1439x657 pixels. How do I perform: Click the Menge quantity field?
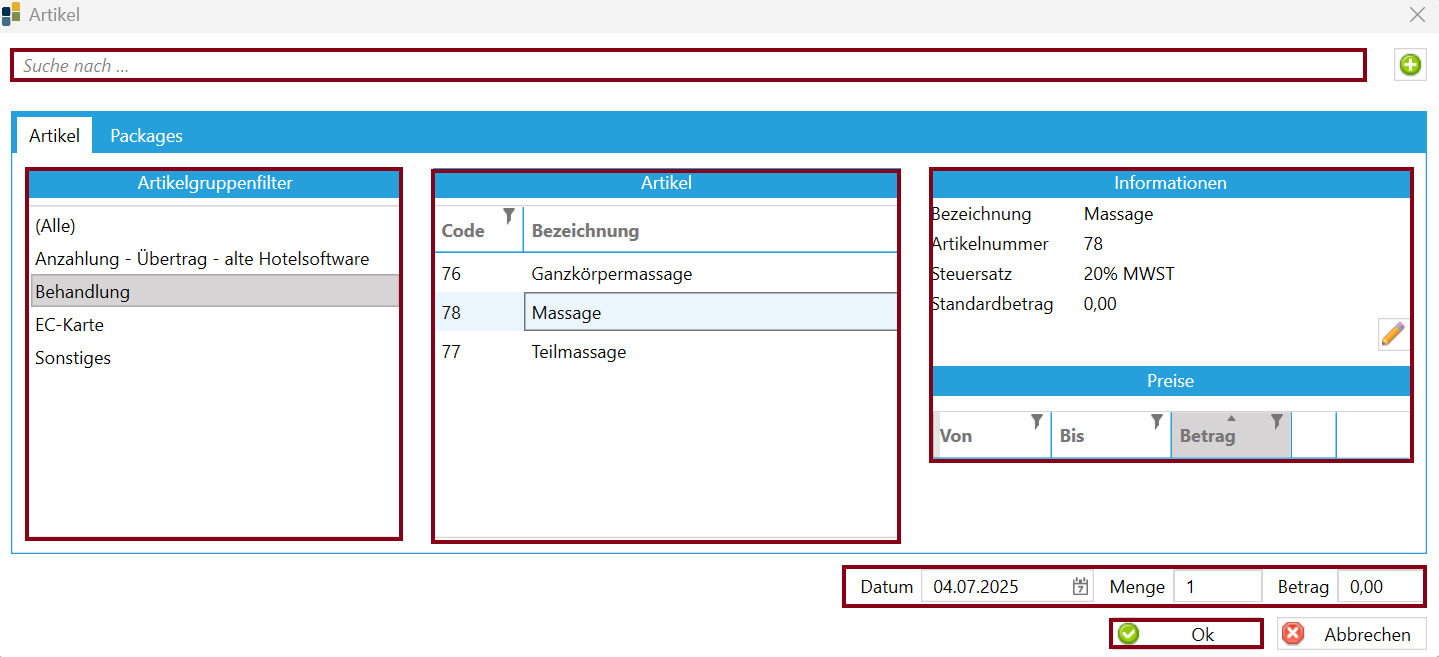(1217, 587)
